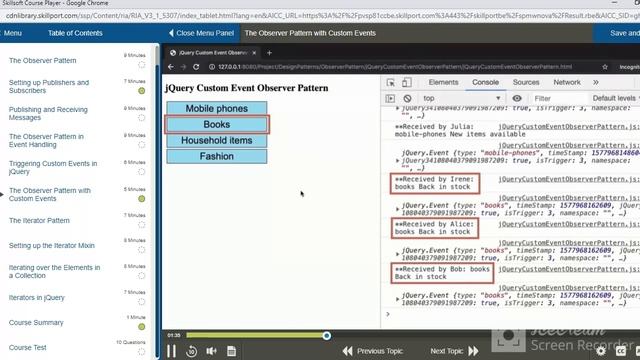Expand jQuery.Event below Received by Bob
This screenshot has height=360, width=640.
coord(398,299)
